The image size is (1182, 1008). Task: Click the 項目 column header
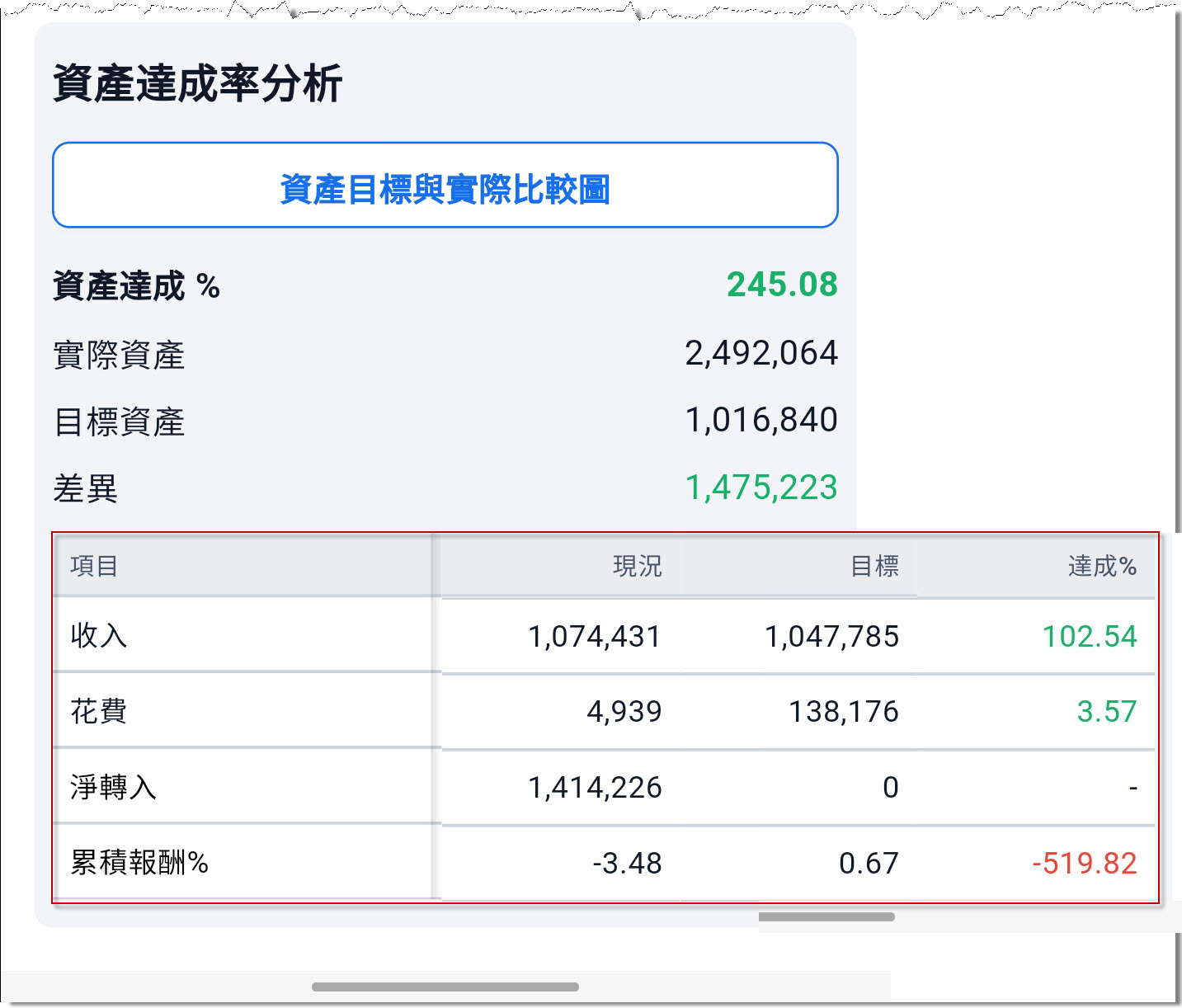click(94, 566)
